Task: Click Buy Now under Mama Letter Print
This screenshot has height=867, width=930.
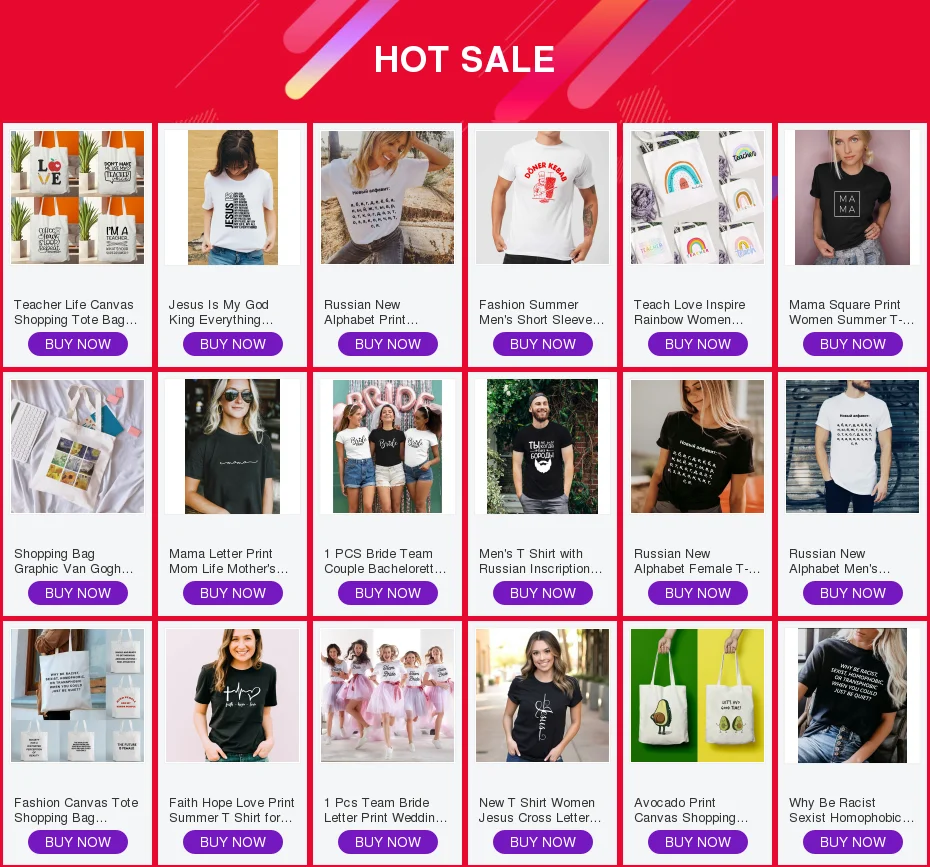Action: (x=232, y=593)
